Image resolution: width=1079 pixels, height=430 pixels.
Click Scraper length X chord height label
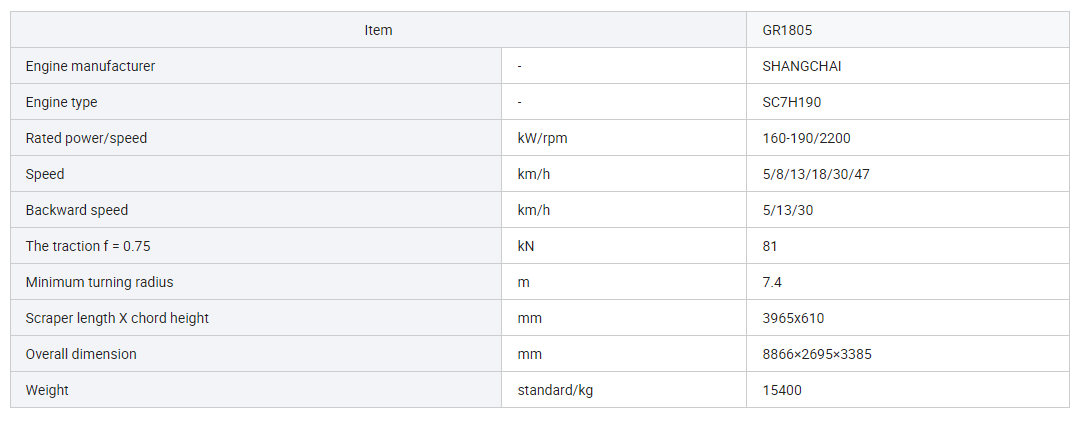click(x=117, y=318)
